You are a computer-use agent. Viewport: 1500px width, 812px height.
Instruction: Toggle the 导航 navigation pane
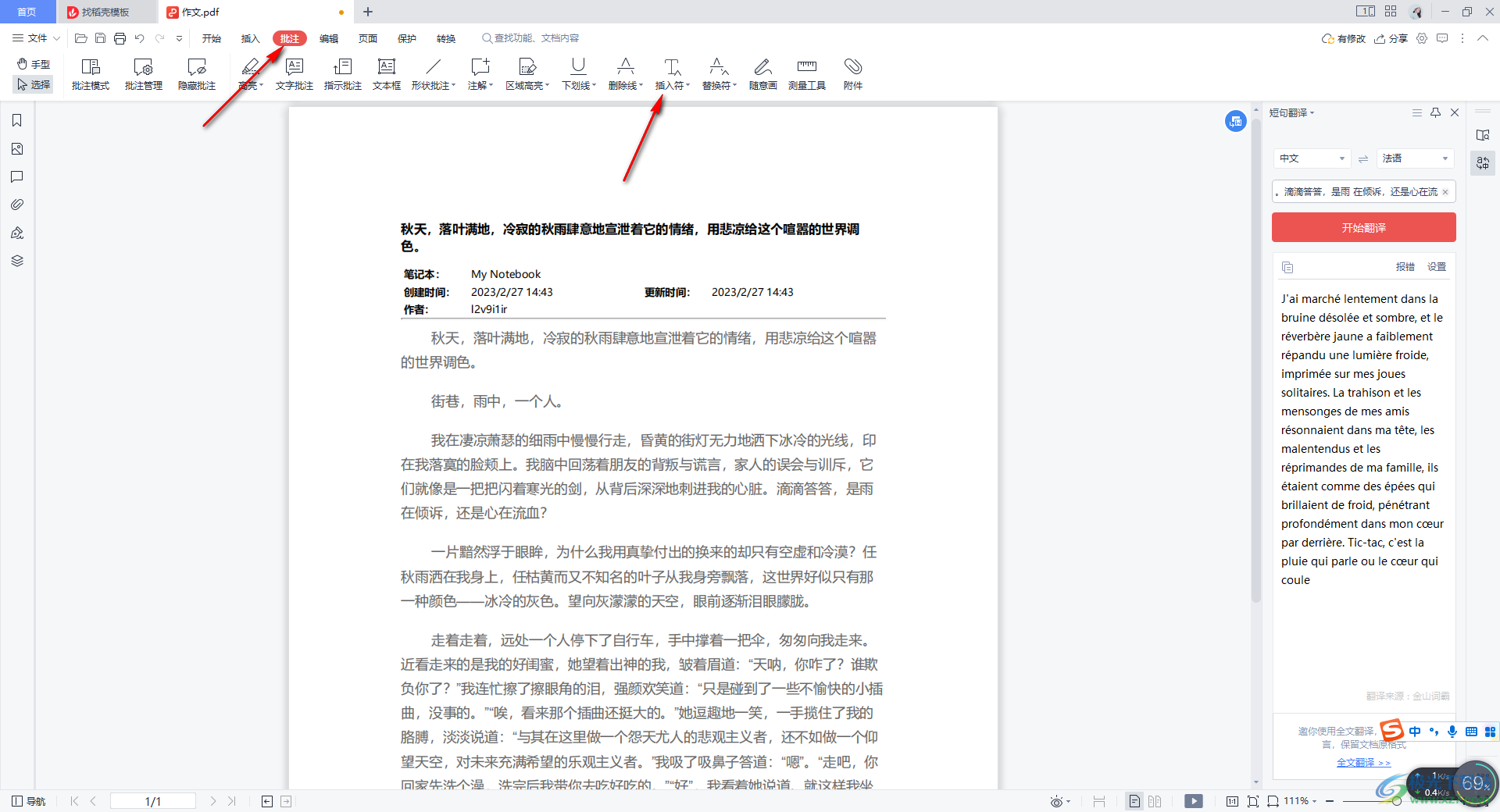[29, 801]
